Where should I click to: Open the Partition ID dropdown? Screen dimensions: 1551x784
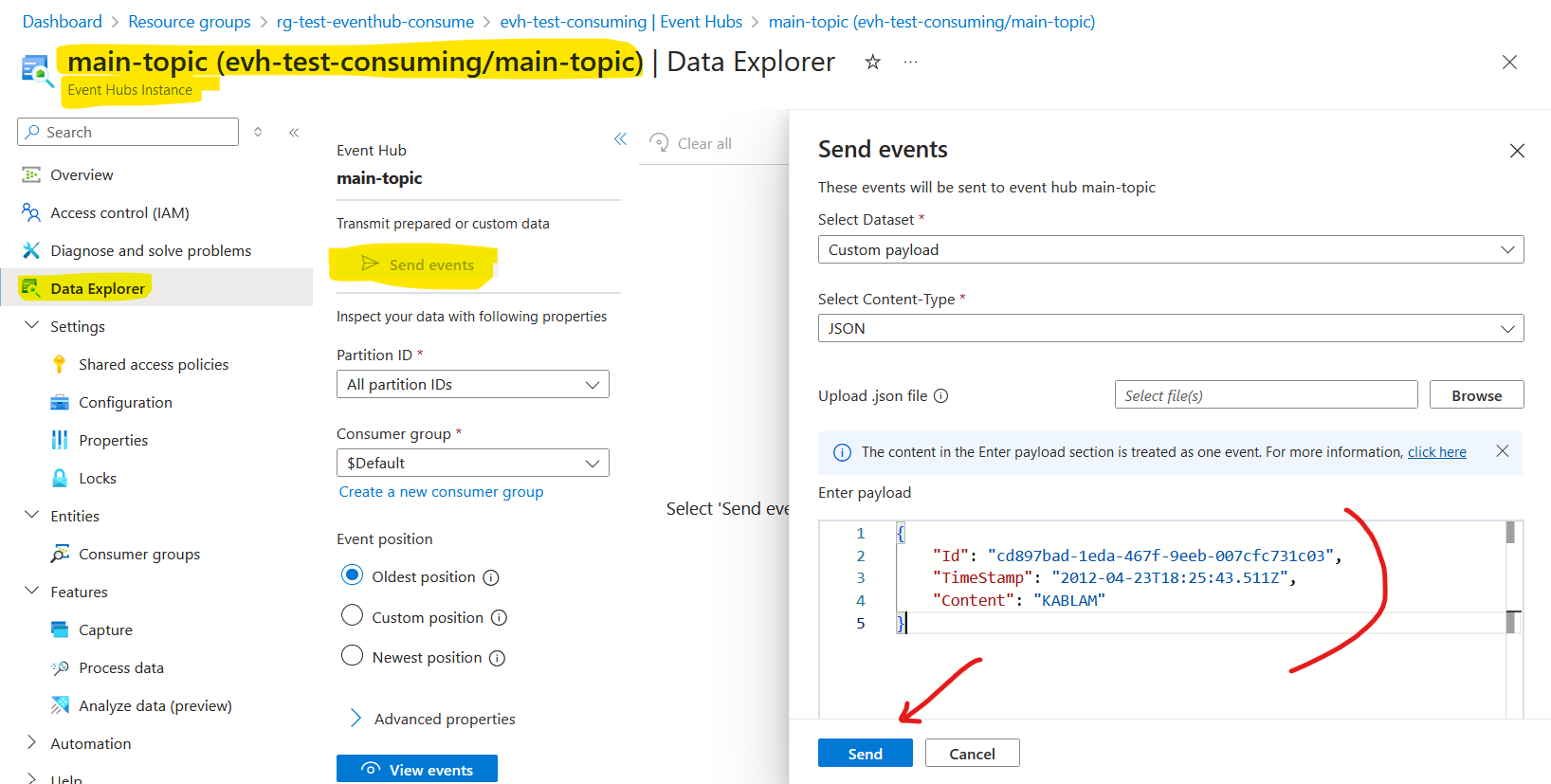[473, 384]
